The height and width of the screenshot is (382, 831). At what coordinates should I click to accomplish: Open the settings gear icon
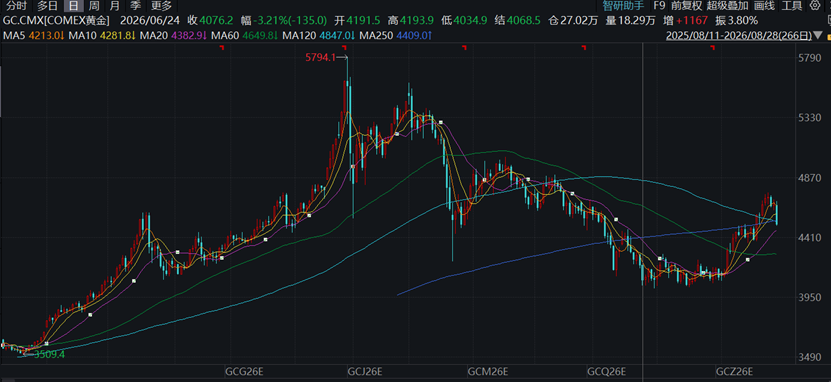(x=814, y=6)
